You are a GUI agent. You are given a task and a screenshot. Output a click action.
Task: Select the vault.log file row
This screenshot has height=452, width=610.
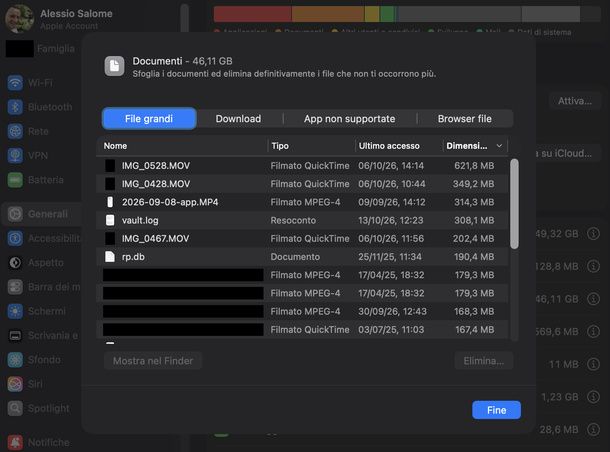pyautogui.click(x=302, y=221)
